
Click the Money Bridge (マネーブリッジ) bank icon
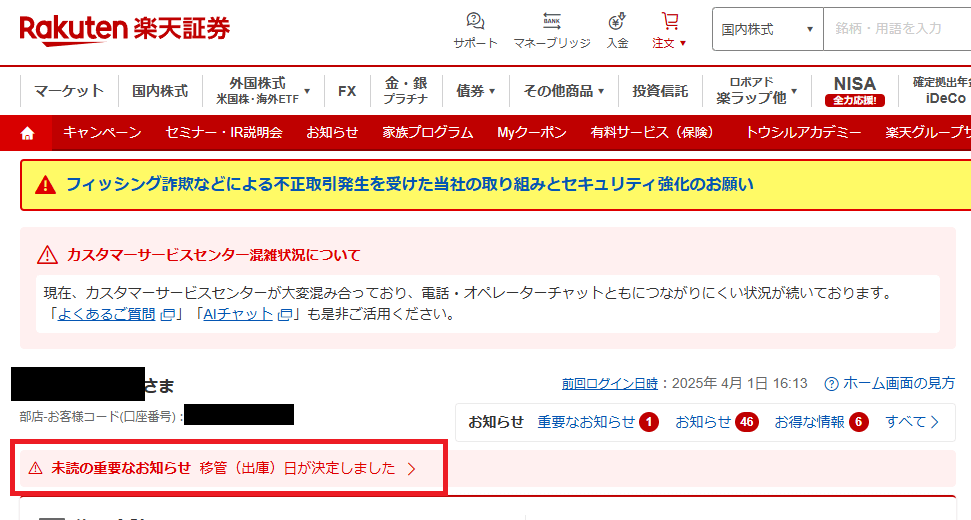click(551, 22)
